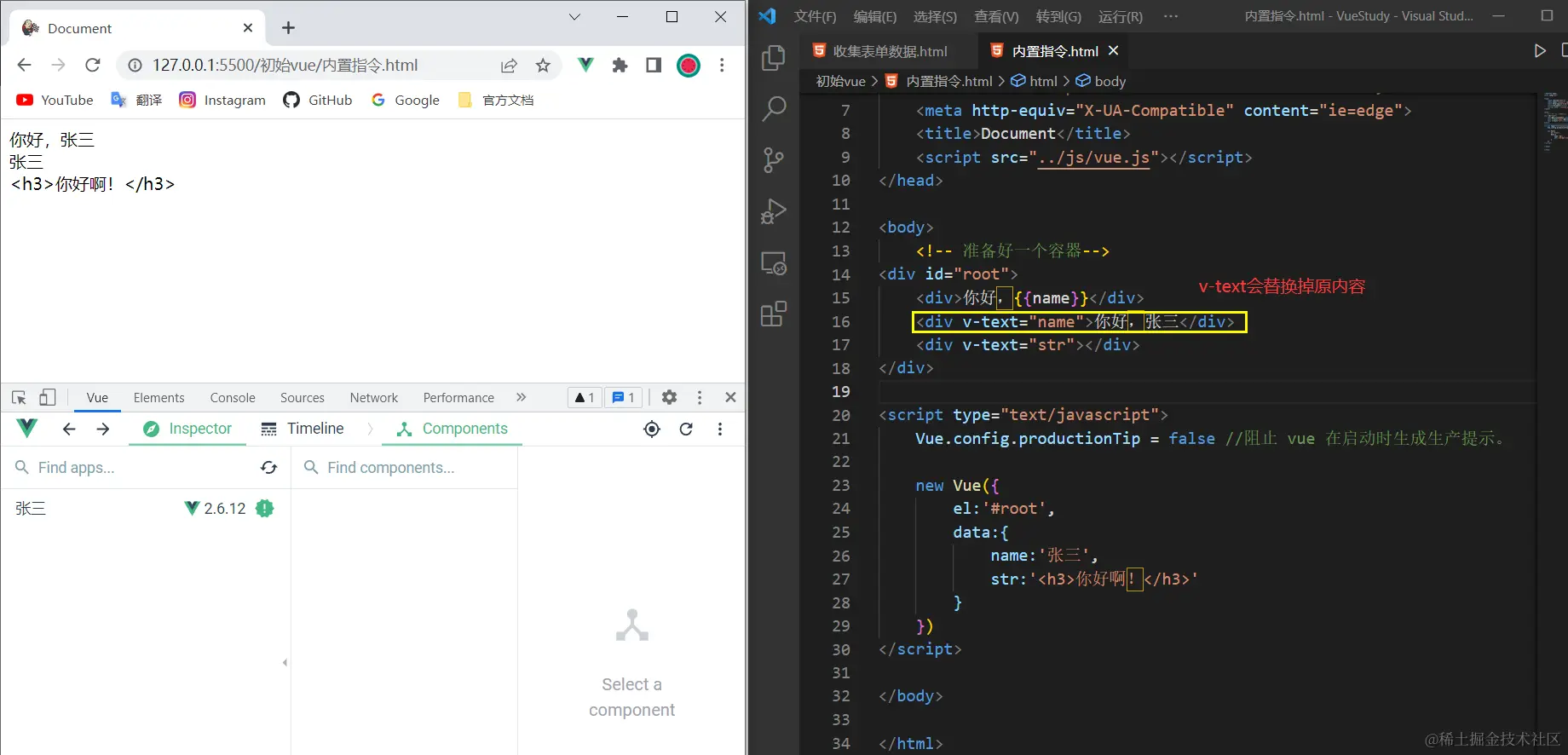Click html breadcrumb segment

click(x=1034, y=81)
